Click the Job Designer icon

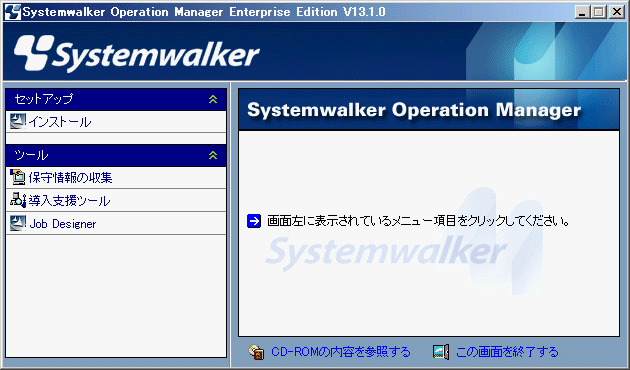pos(18,223)
